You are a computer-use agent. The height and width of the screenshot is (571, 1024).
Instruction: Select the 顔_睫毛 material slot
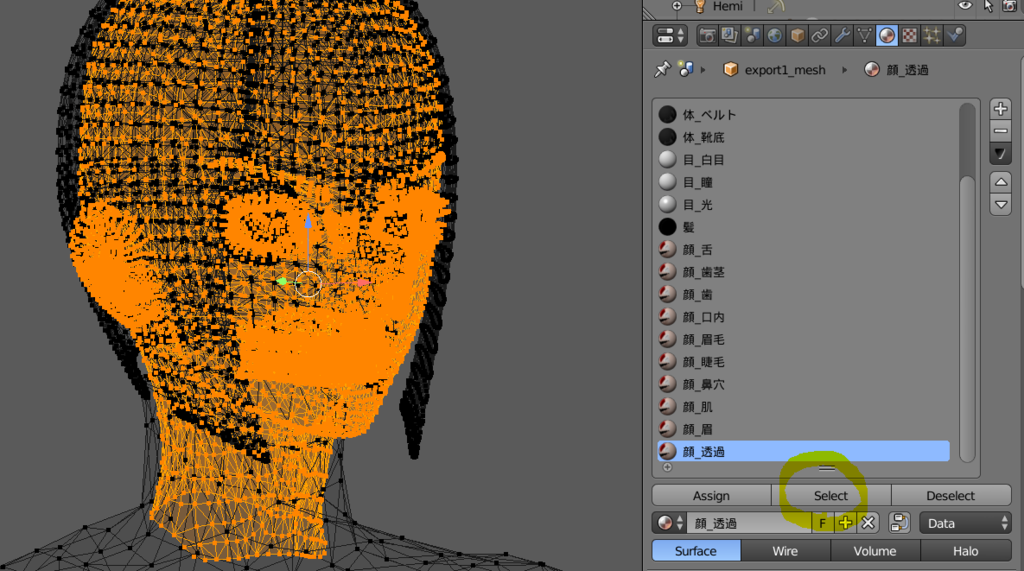tap(804, 361)
